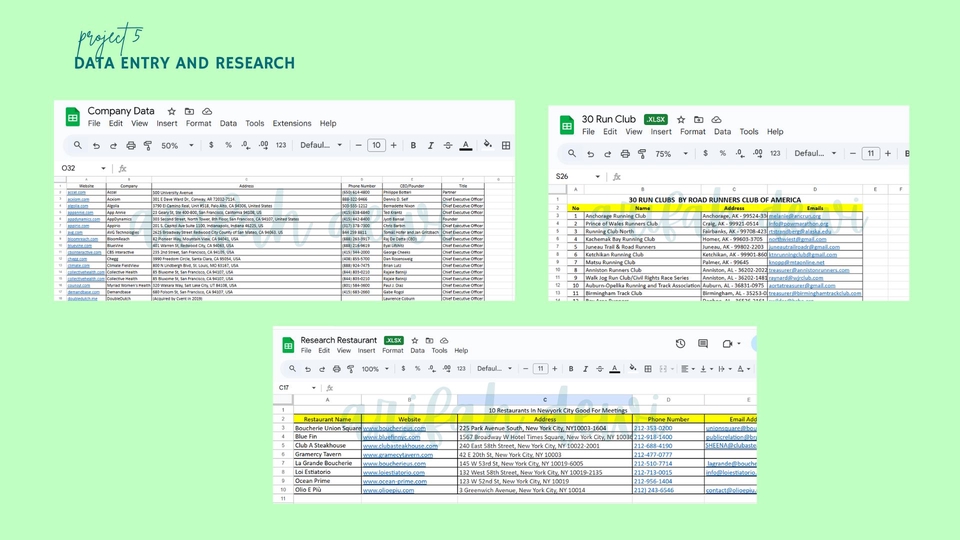This screenshot has width=960, height=540.
Task: Click the Gramercy Tavern cell
Action: tap(328, 454)
